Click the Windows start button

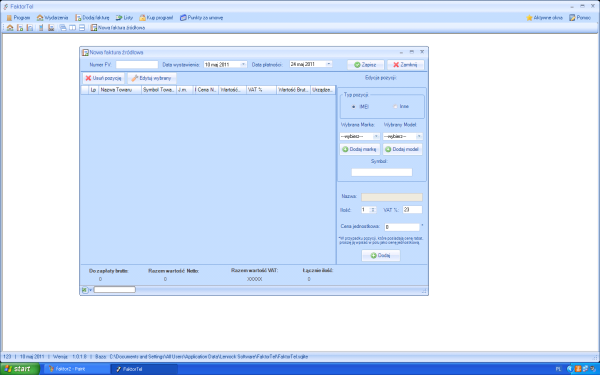point(20,369)
